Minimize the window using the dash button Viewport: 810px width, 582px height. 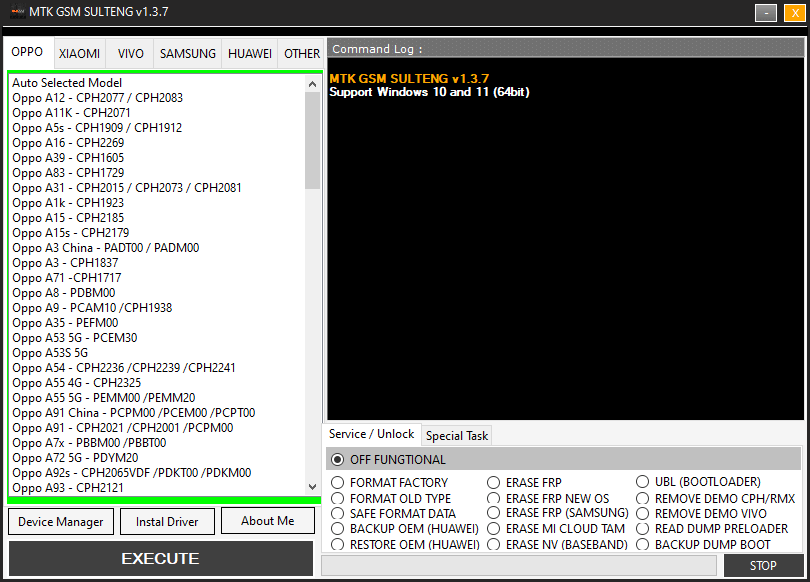coord(766,13)
